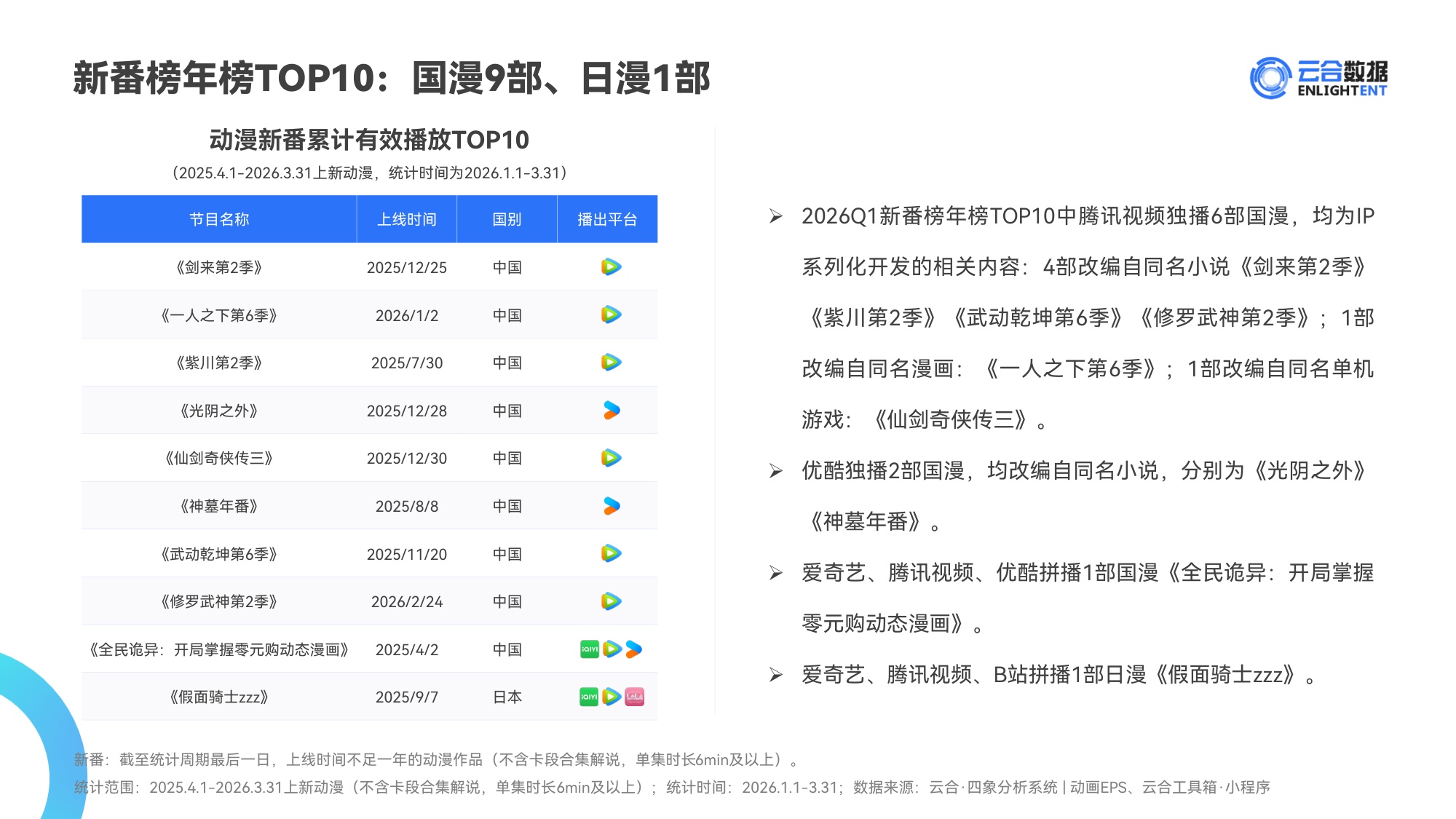Click the 上线时间 column header

(x=407, y=219)
